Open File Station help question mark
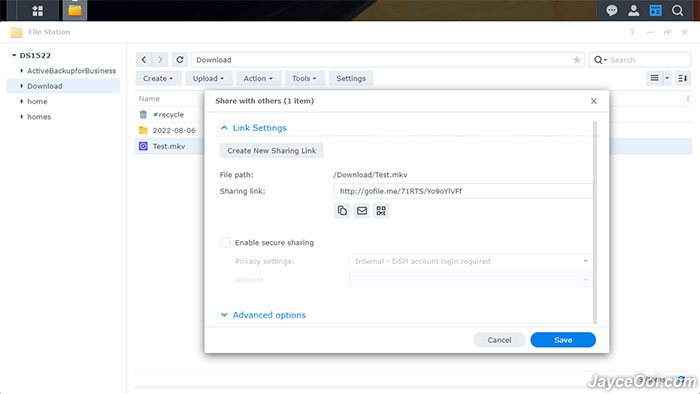This screenshot has height=394, width=700. 632,32
